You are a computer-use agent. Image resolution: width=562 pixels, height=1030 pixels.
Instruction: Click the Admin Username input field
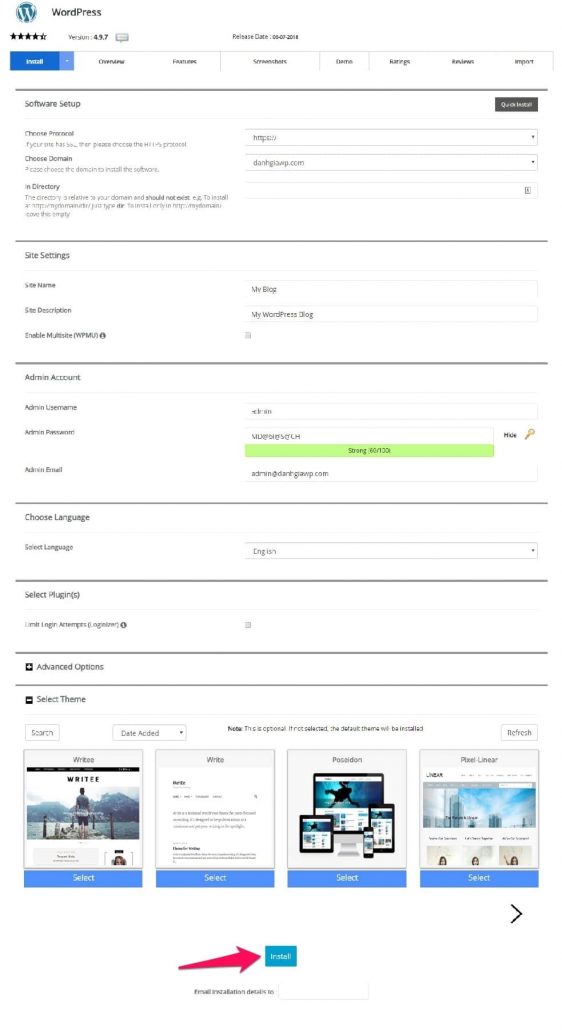coord(391,411)
